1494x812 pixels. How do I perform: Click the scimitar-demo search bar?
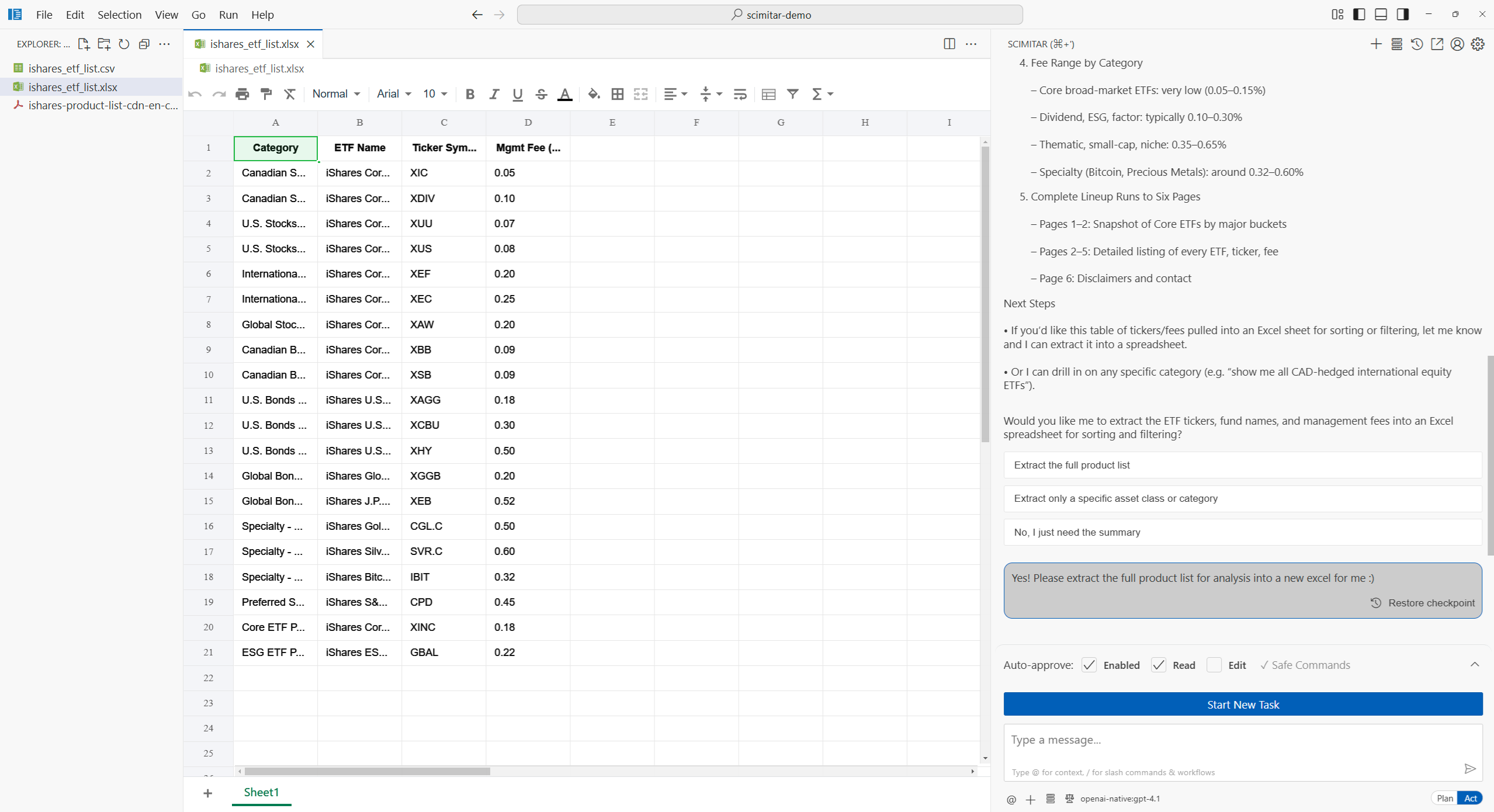769,15
